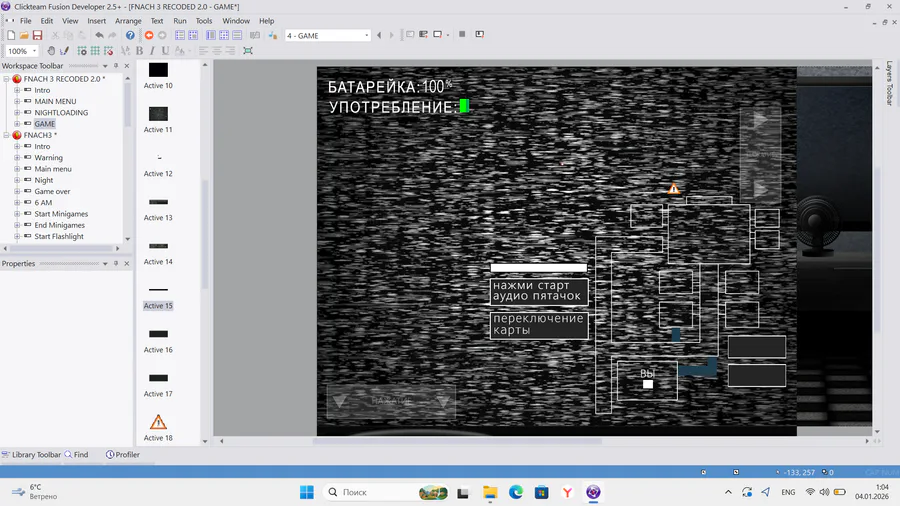
Task: Open the Insert menu
Action: pyautogui.click(x=96, y=21)
